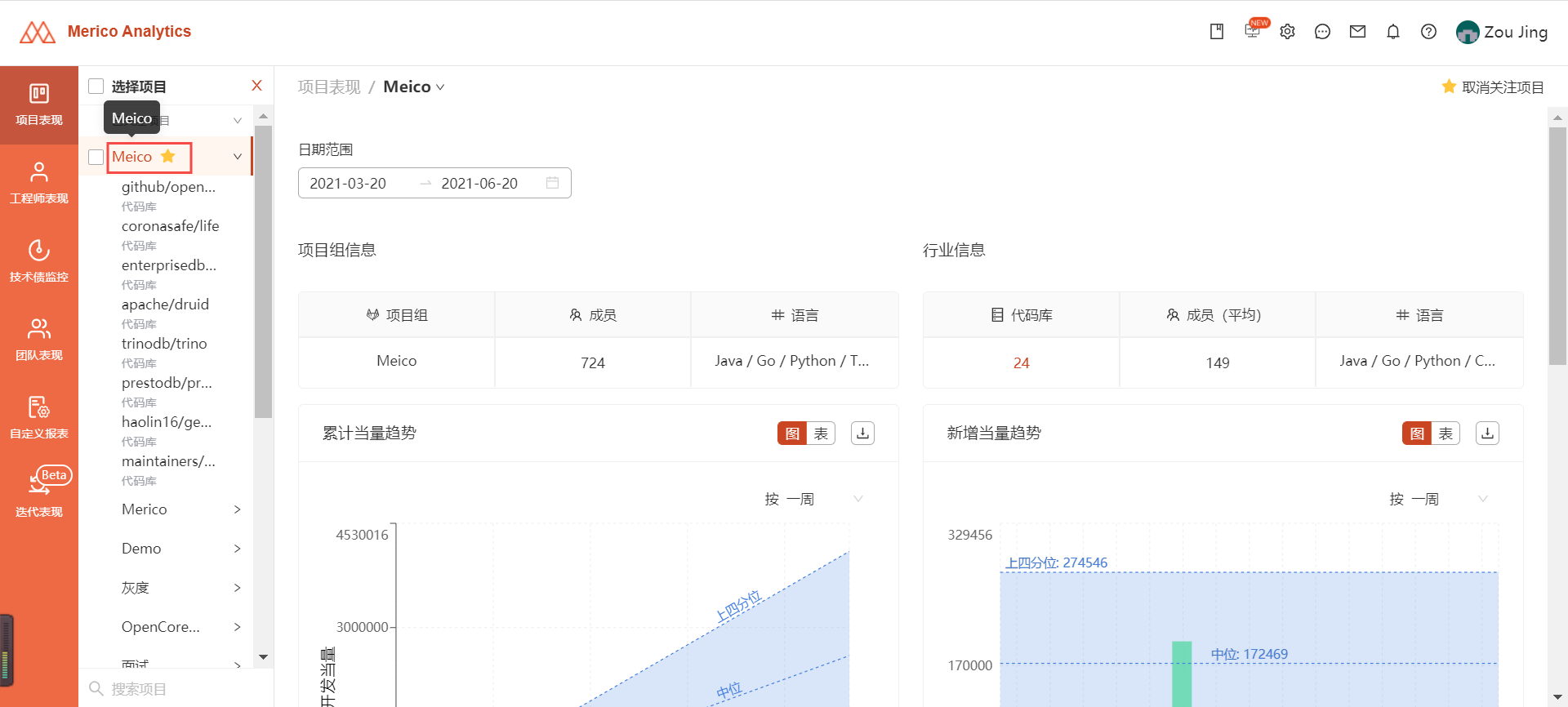This screenshot has height=707, width=1568.
Task: Select repository trinodb/trino
Action: tap(164, 344)
